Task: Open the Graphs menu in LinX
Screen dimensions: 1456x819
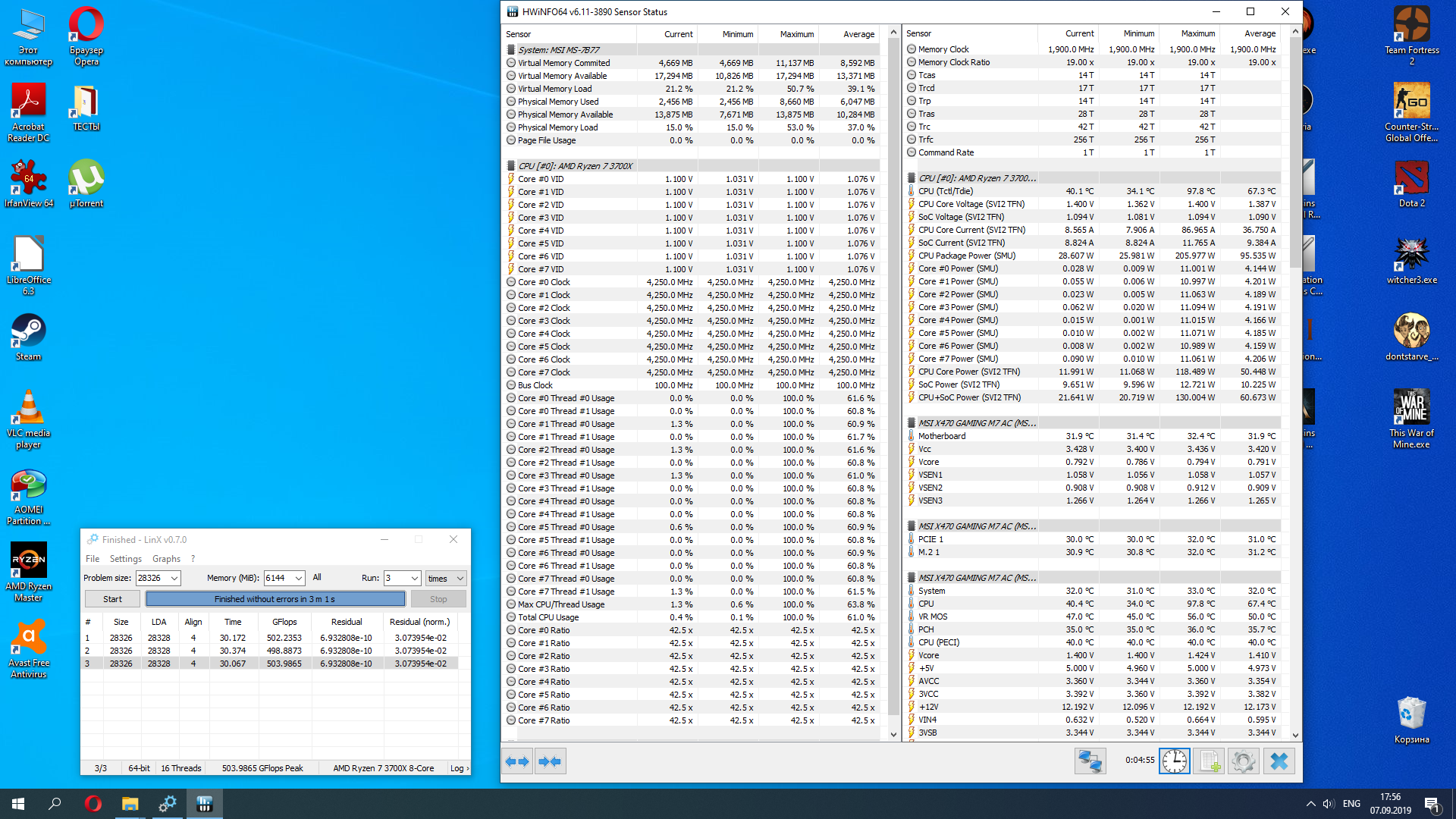Action: [x=166, y=558]
